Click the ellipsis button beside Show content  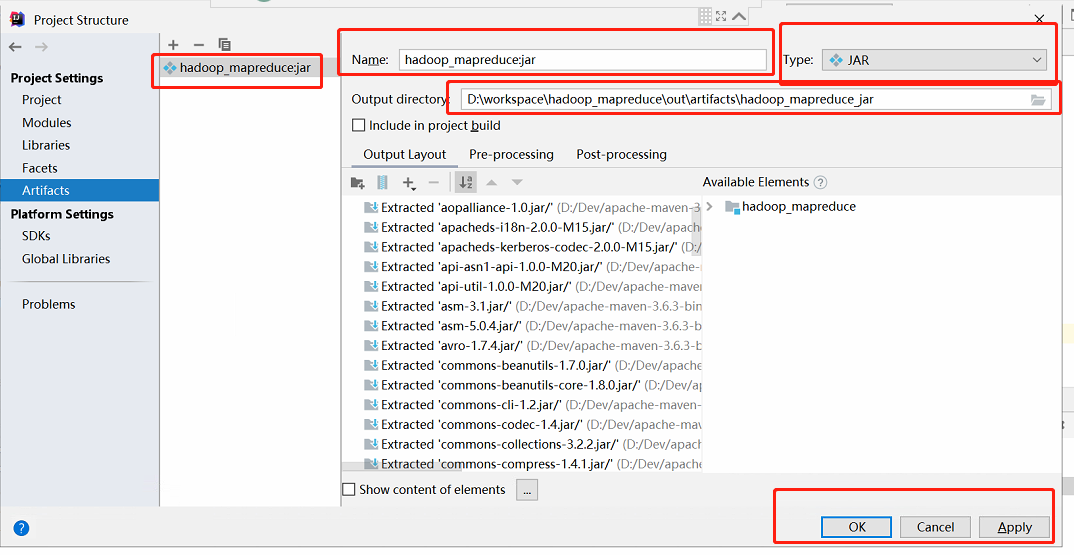pyautogui.click(x=527, y=490)
